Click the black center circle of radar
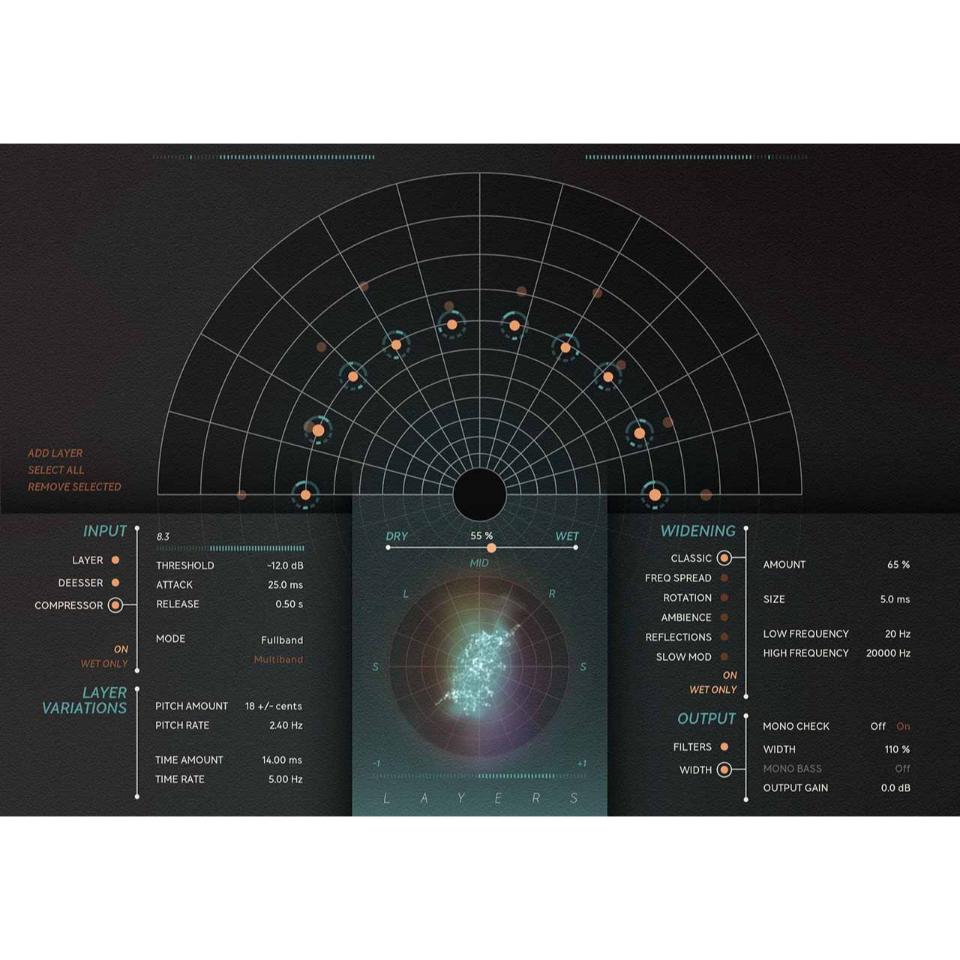Viewport: 960px width, 960px height. click(x=480, y=493)
